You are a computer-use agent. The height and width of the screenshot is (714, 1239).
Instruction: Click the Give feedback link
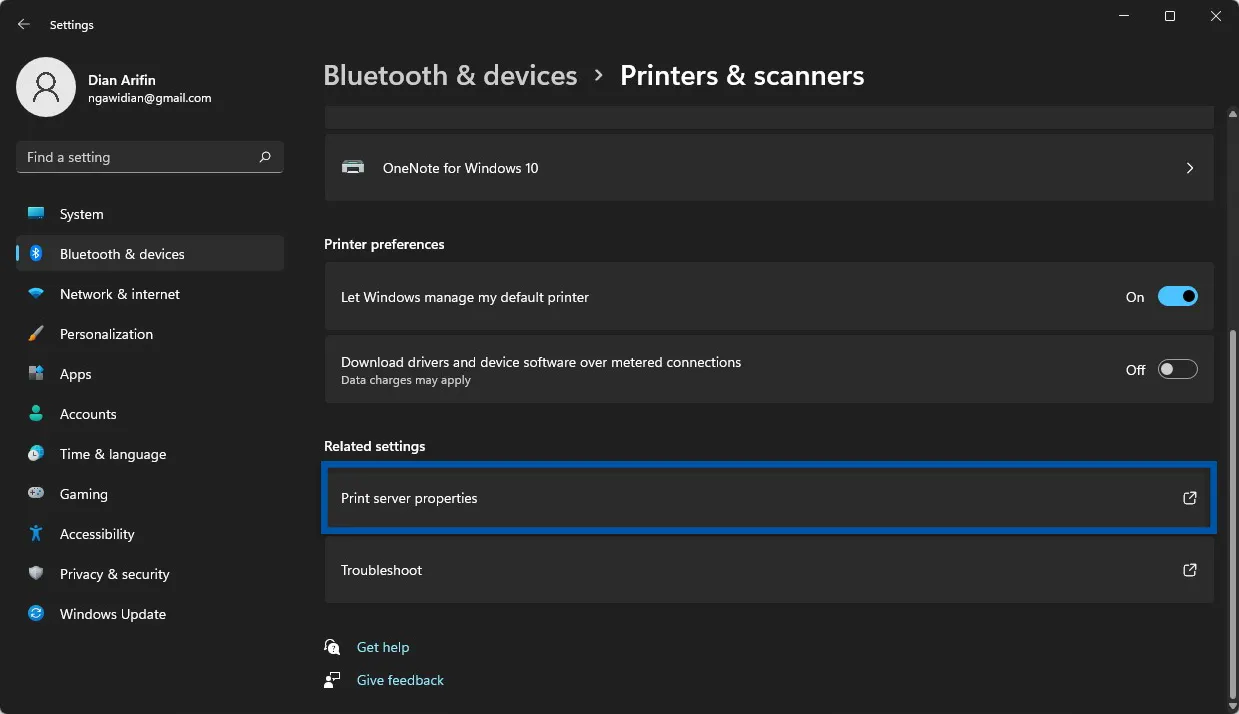[x=399, y=680]
